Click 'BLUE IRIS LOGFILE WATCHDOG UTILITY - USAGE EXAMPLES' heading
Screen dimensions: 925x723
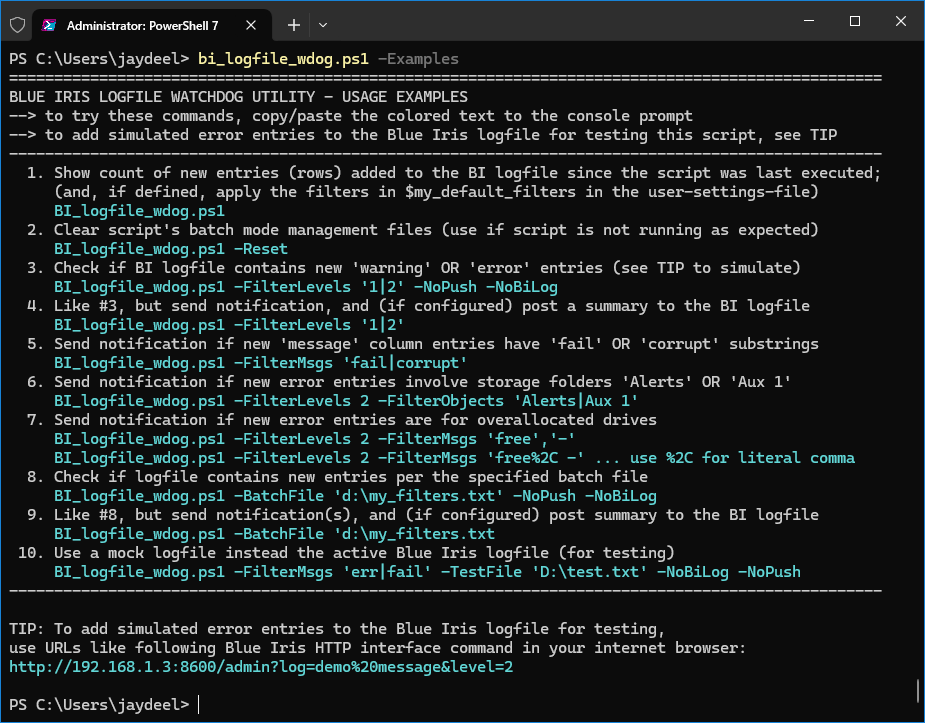point(238,97)
